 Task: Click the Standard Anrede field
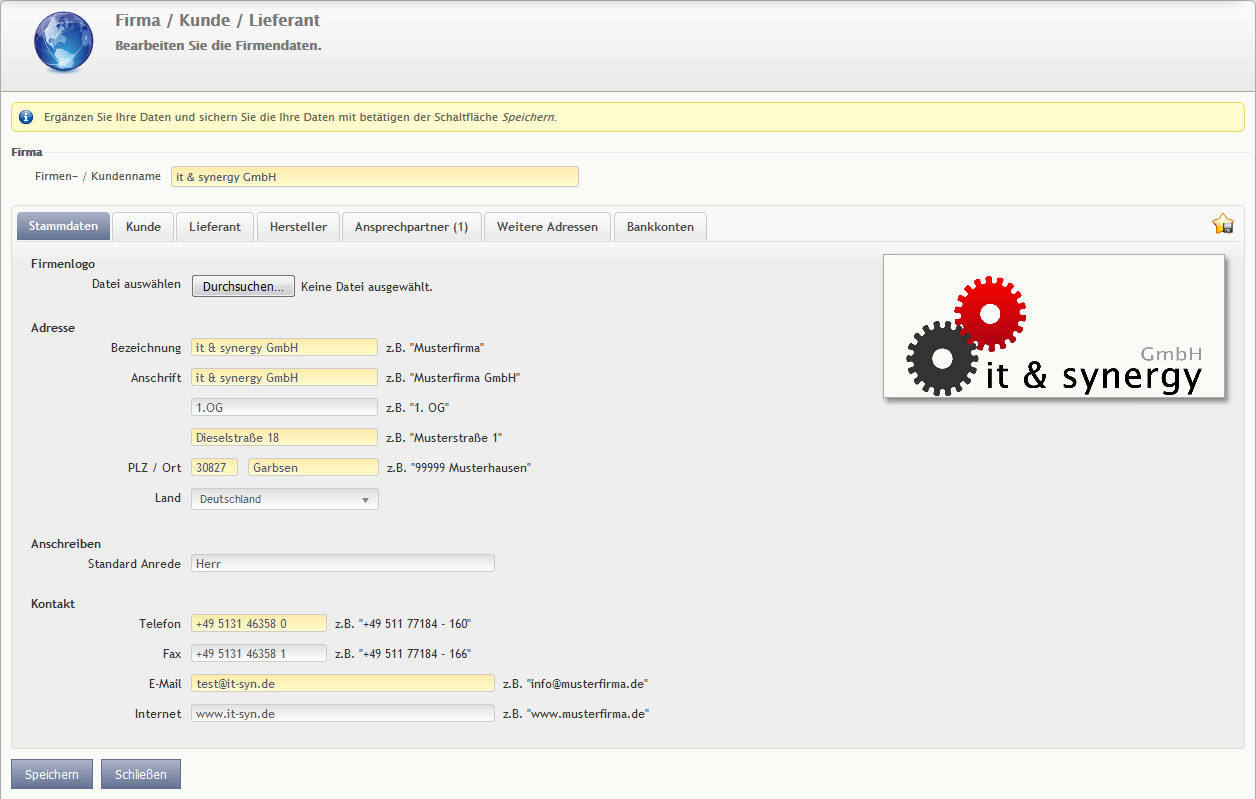[343, 564]
